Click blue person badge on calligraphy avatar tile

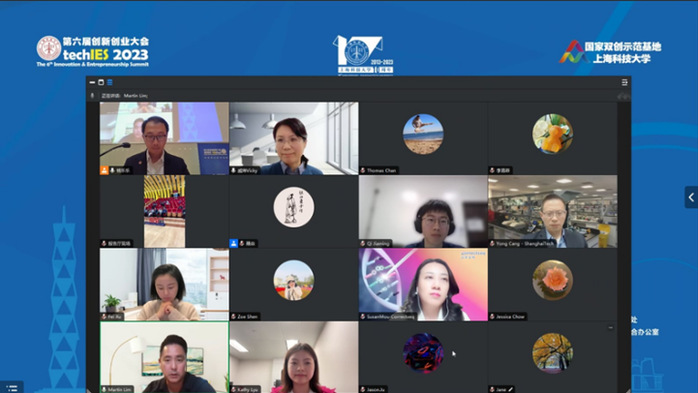234,243
